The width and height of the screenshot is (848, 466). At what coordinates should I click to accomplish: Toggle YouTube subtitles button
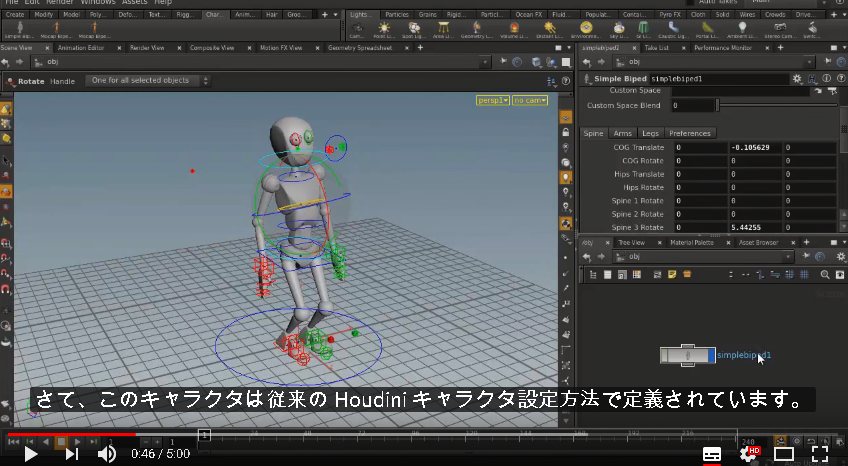[x=712, y=454]
